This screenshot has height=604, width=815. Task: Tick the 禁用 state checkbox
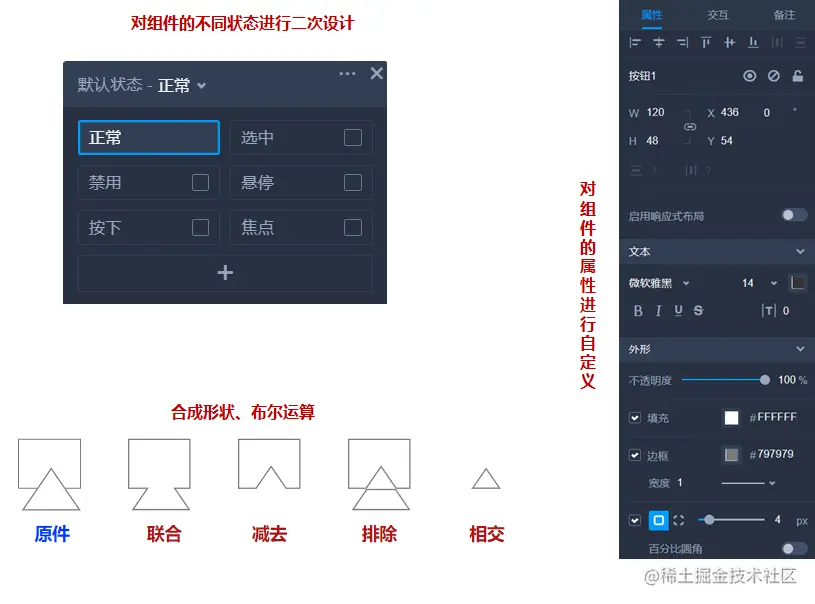click(x=201, y=182)
